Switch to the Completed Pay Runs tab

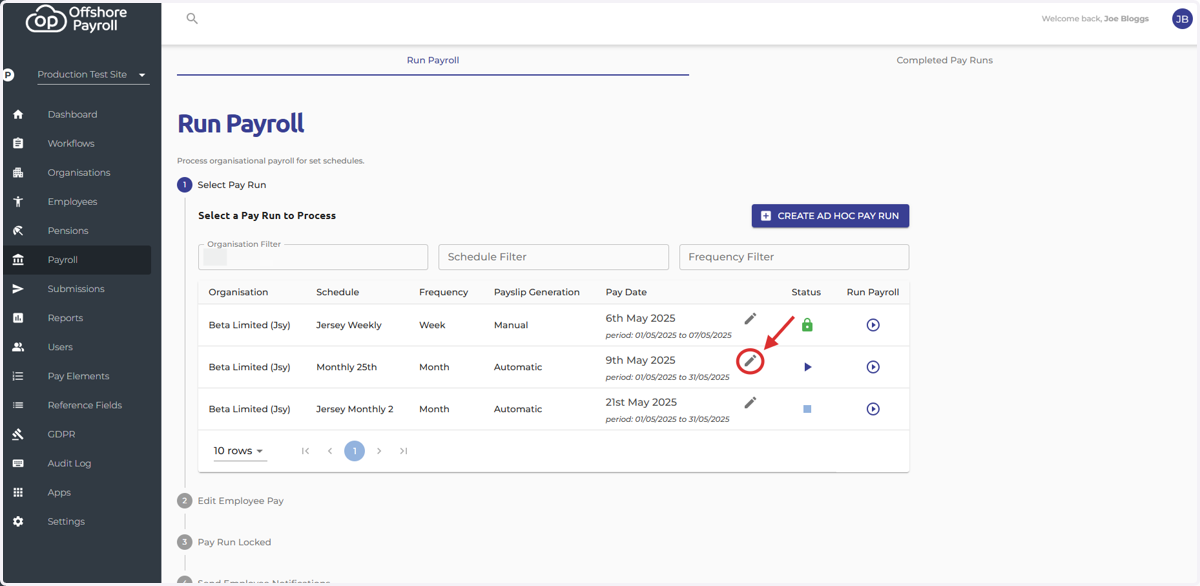pos(945,60)
